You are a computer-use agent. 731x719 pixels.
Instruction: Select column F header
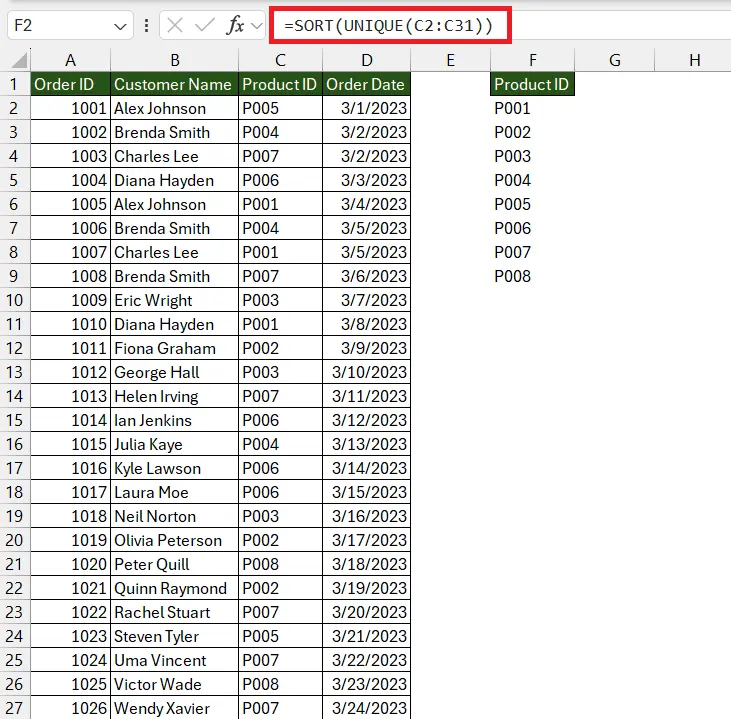(532, 61)
